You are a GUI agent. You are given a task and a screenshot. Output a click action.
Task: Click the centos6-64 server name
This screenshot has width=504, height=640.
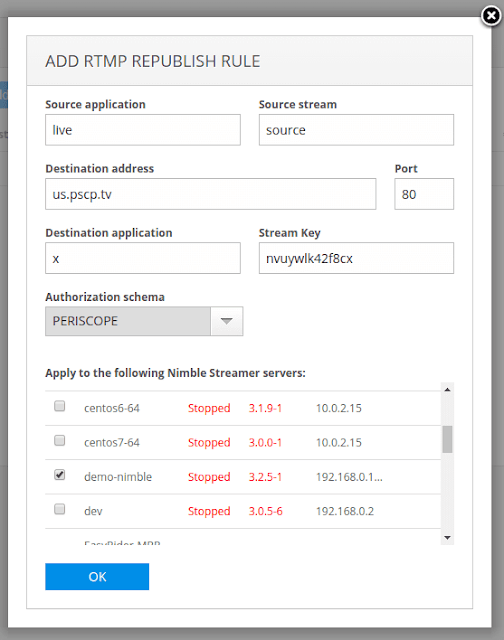click(112, 408)
